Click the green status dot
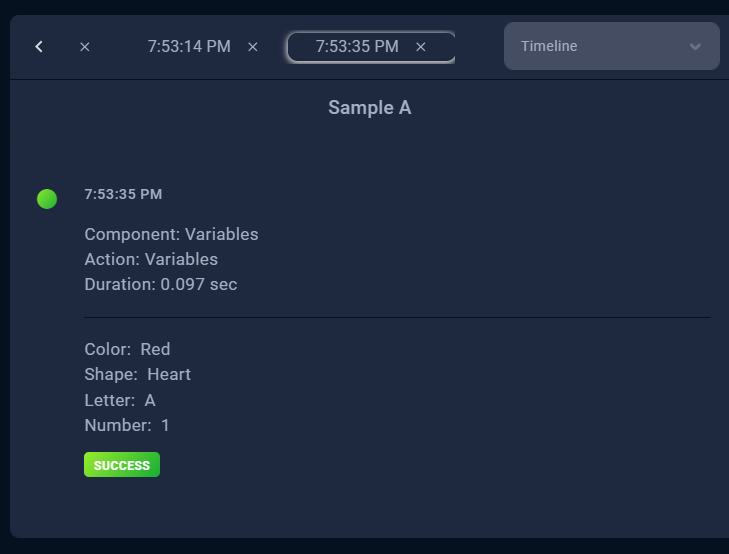Image resolution: width=729 pixels, height=554 pixels. [x=47, y=199]
